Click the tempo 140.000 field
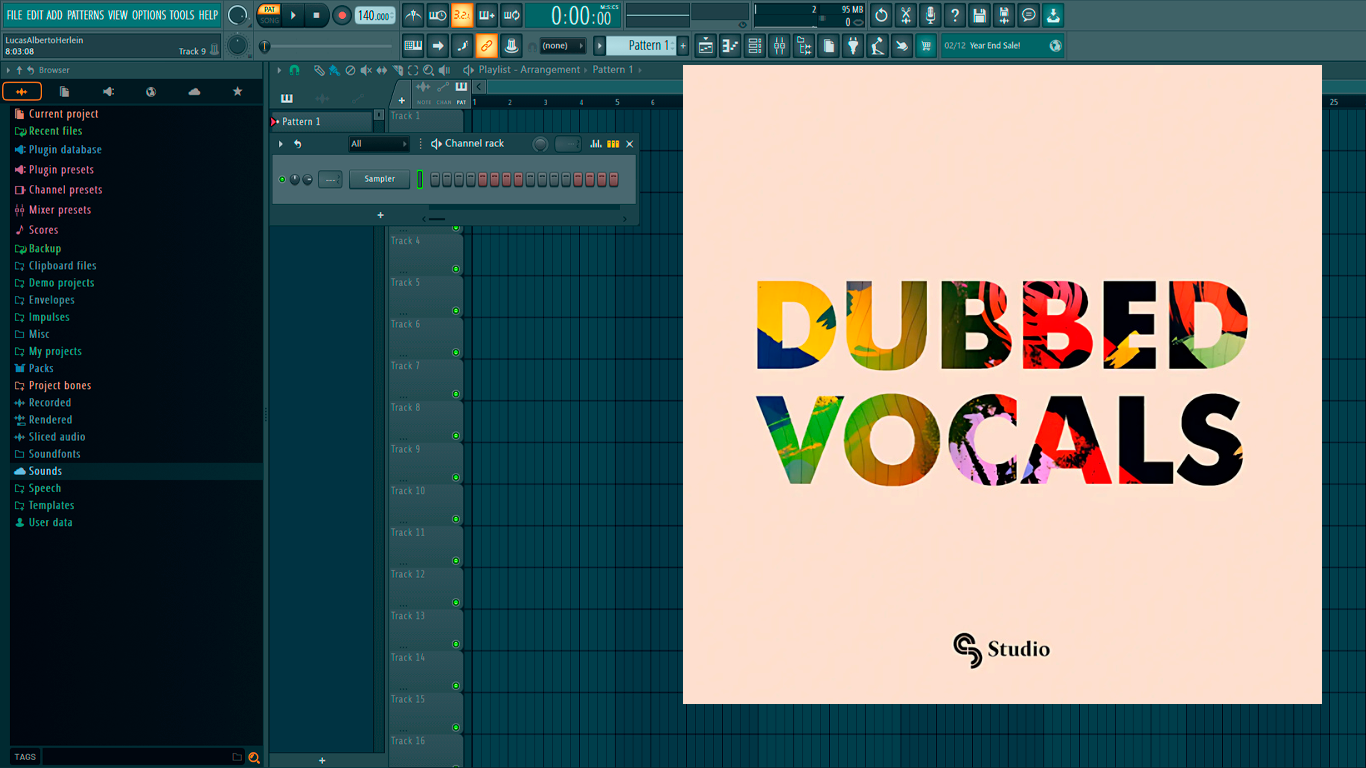 pos(375,15)
